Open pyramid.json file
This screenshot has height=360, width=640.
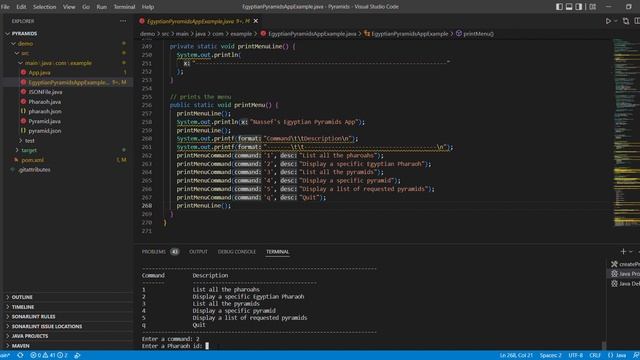[45, 131]
